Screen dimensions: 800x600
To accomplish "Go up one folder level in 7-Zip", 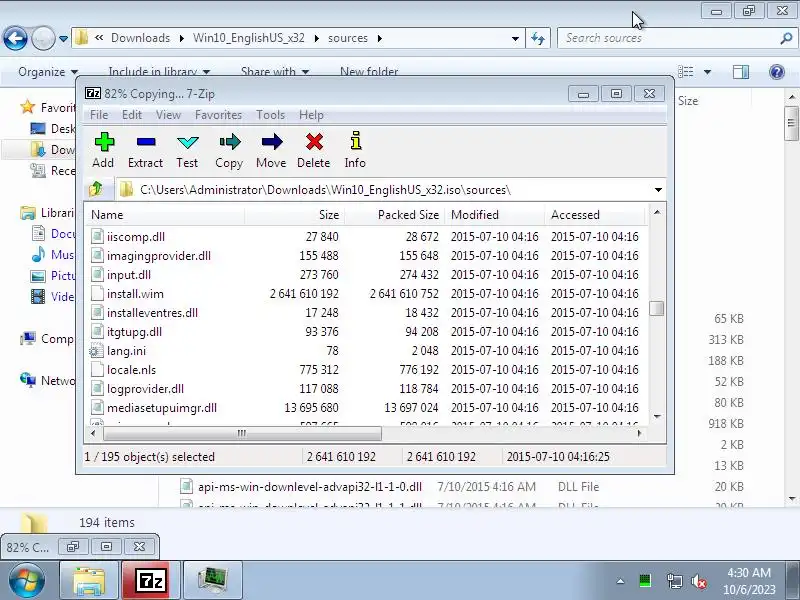I will 96,189.
